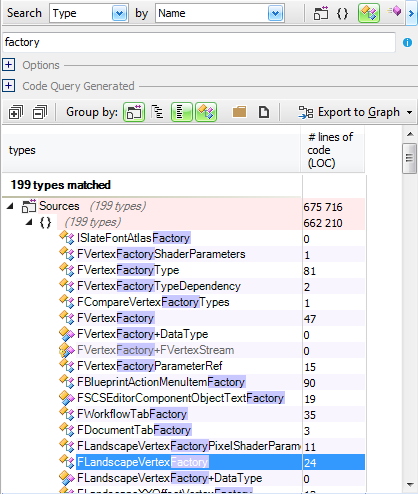Click the method scope icon in search bar
Screen dimensions: 418x494
point(394,12)
